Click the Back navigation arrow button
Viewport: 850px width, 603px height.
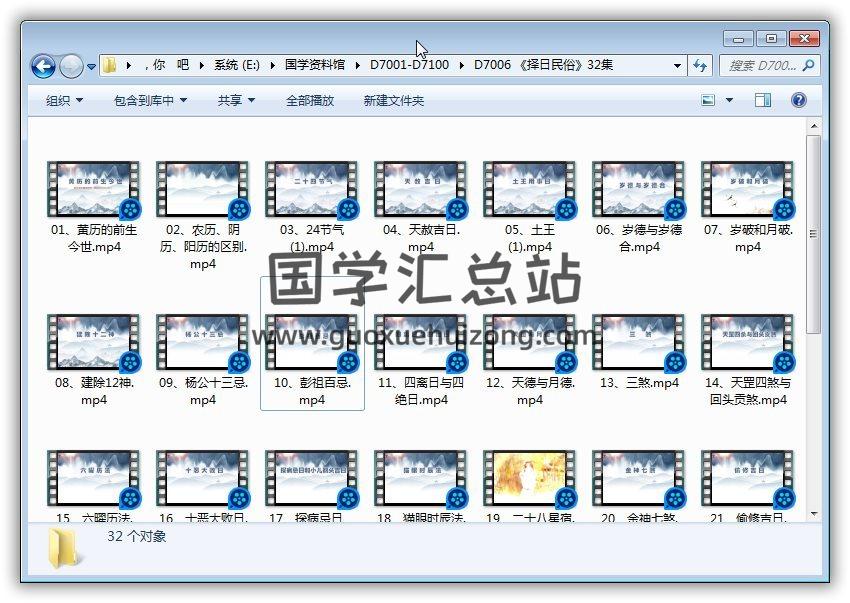43,66
